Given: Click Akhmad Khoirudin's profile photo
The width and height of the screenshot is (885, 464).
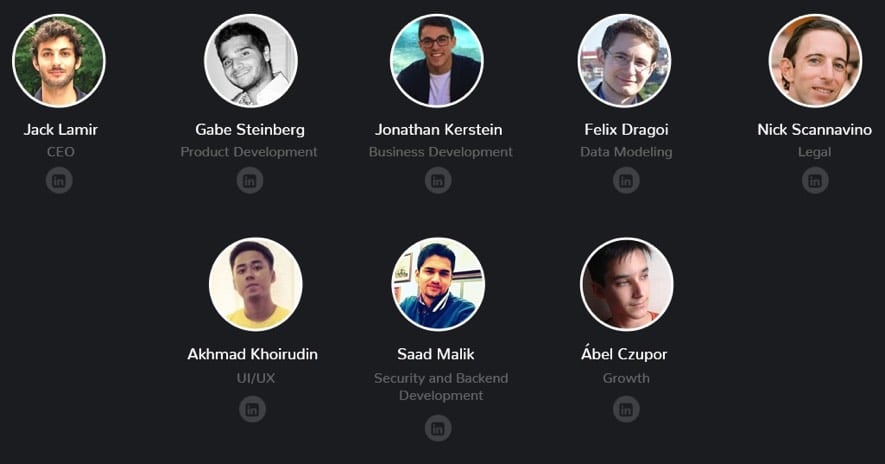Looking at the screenshot, I should click(x=256, y=284).
